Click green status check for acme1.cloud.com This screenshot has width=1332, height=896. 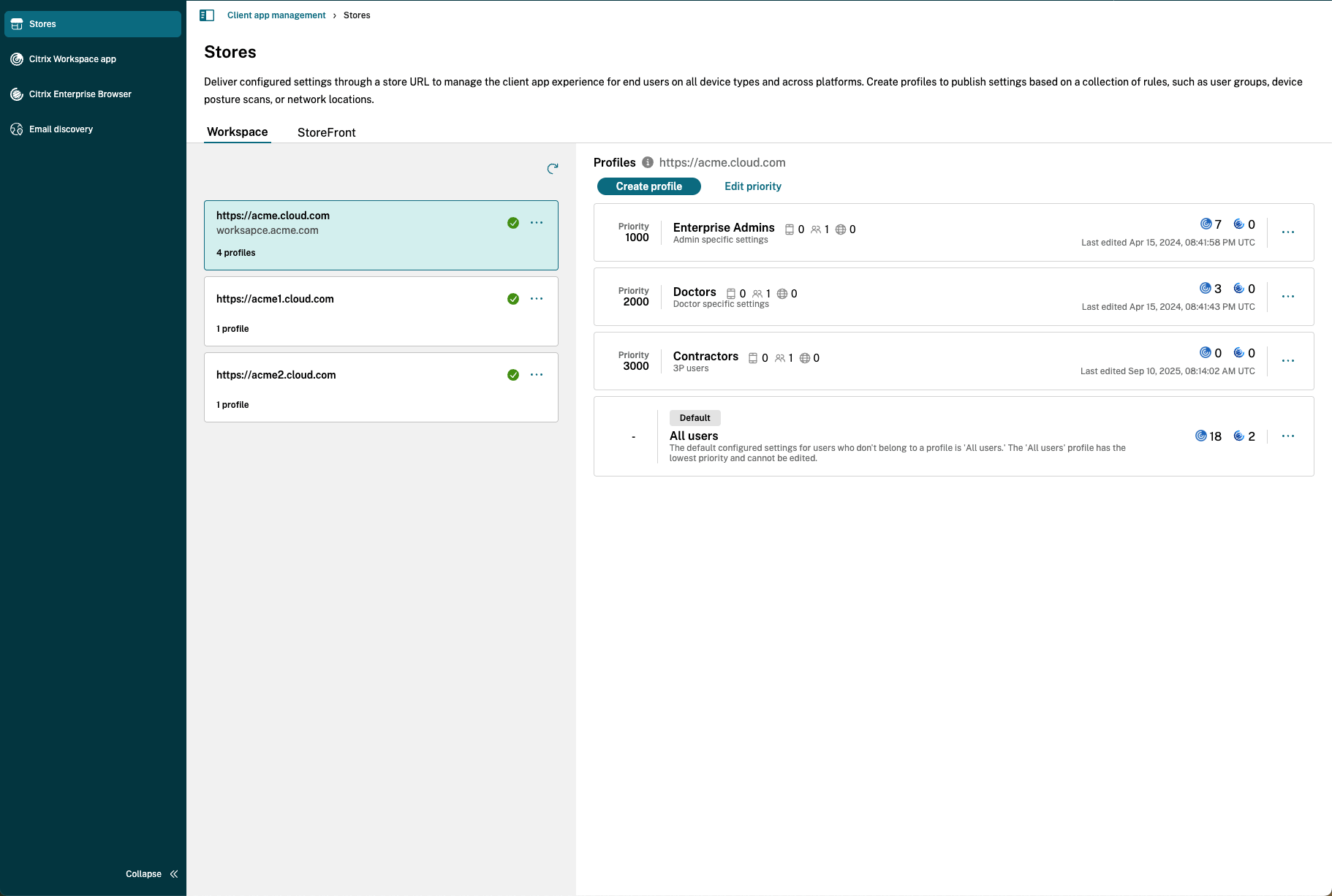click(x=513, y=299)
